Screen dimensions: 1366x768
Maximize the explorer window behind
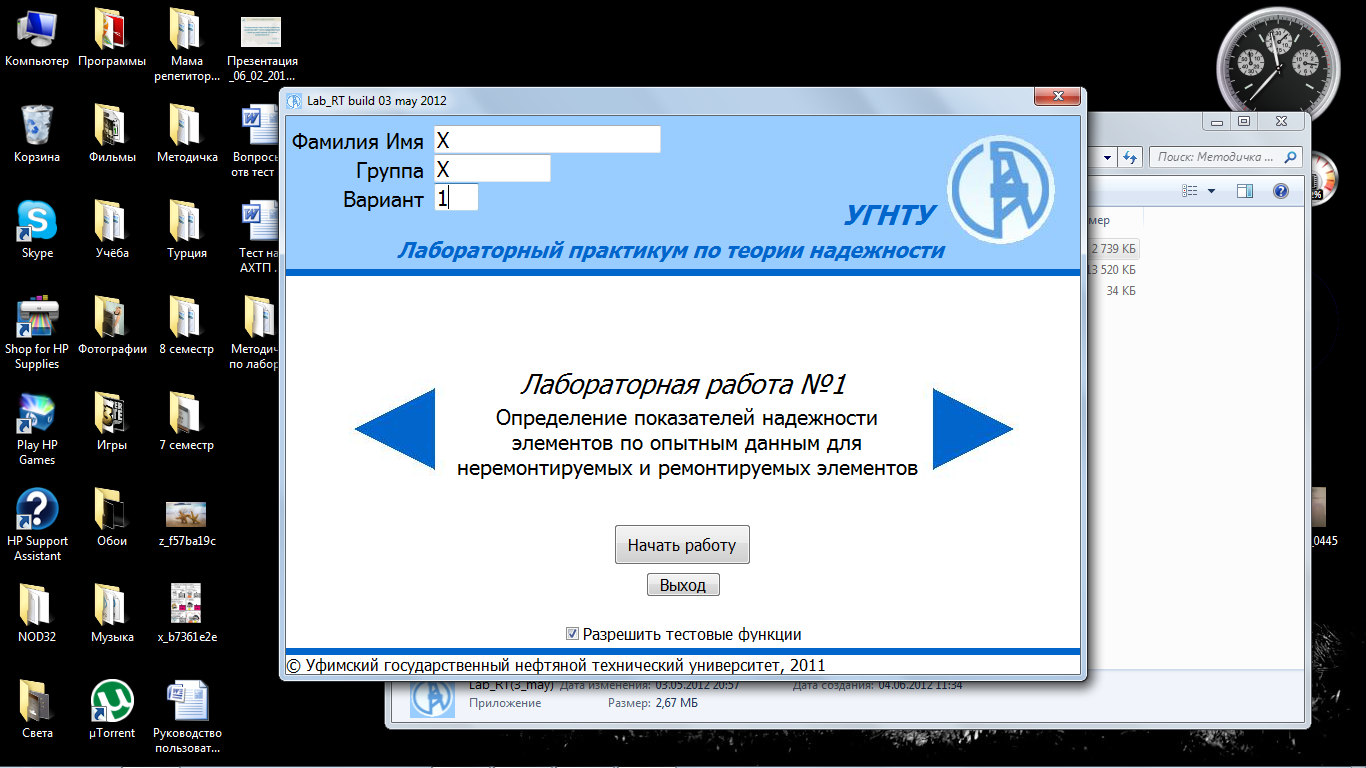click(x=1243, y=121)
